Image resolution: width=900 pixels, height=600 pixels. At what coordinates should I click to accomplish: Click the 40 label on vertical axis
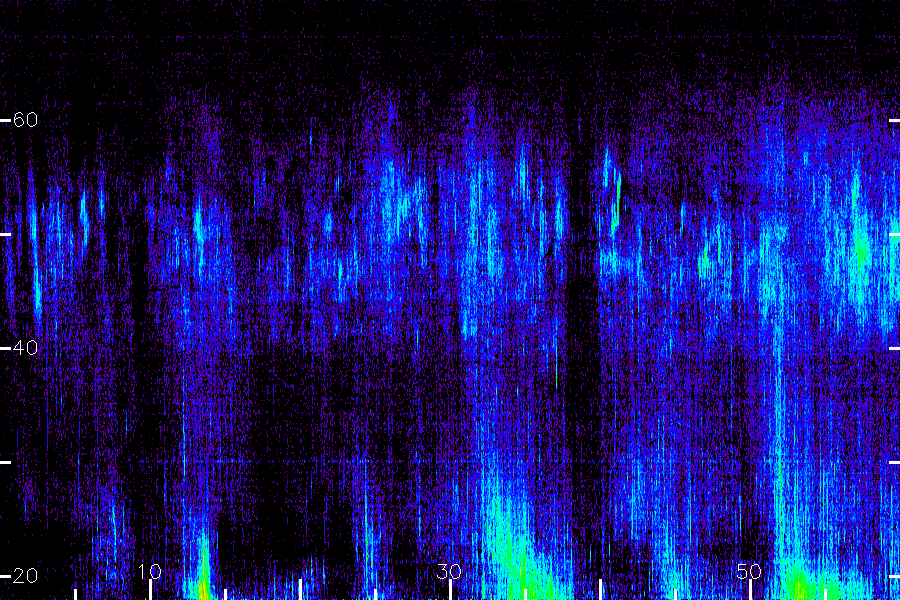click(25, 348)
